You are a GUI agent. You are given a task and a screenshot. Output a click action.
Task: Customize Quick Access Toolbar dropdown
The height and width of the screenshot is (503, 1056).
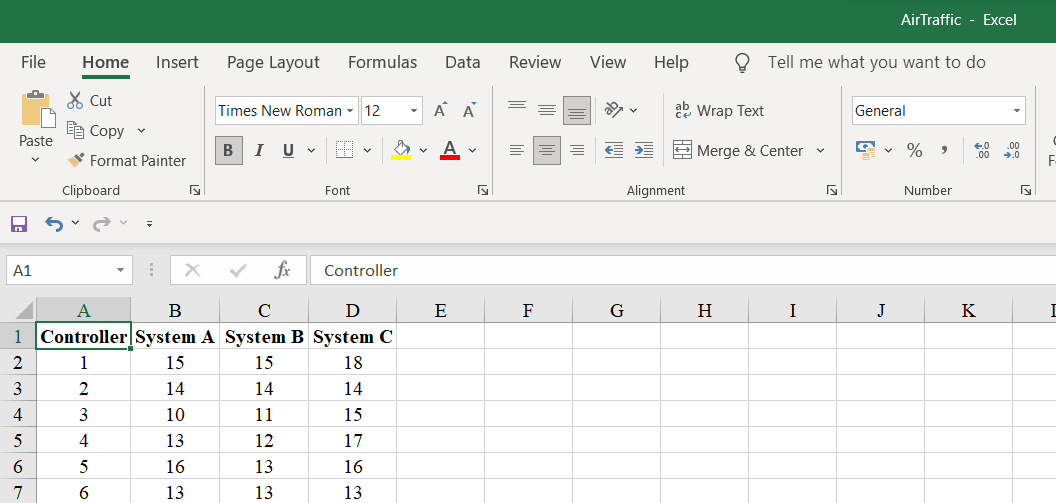(x=150, y=224)
